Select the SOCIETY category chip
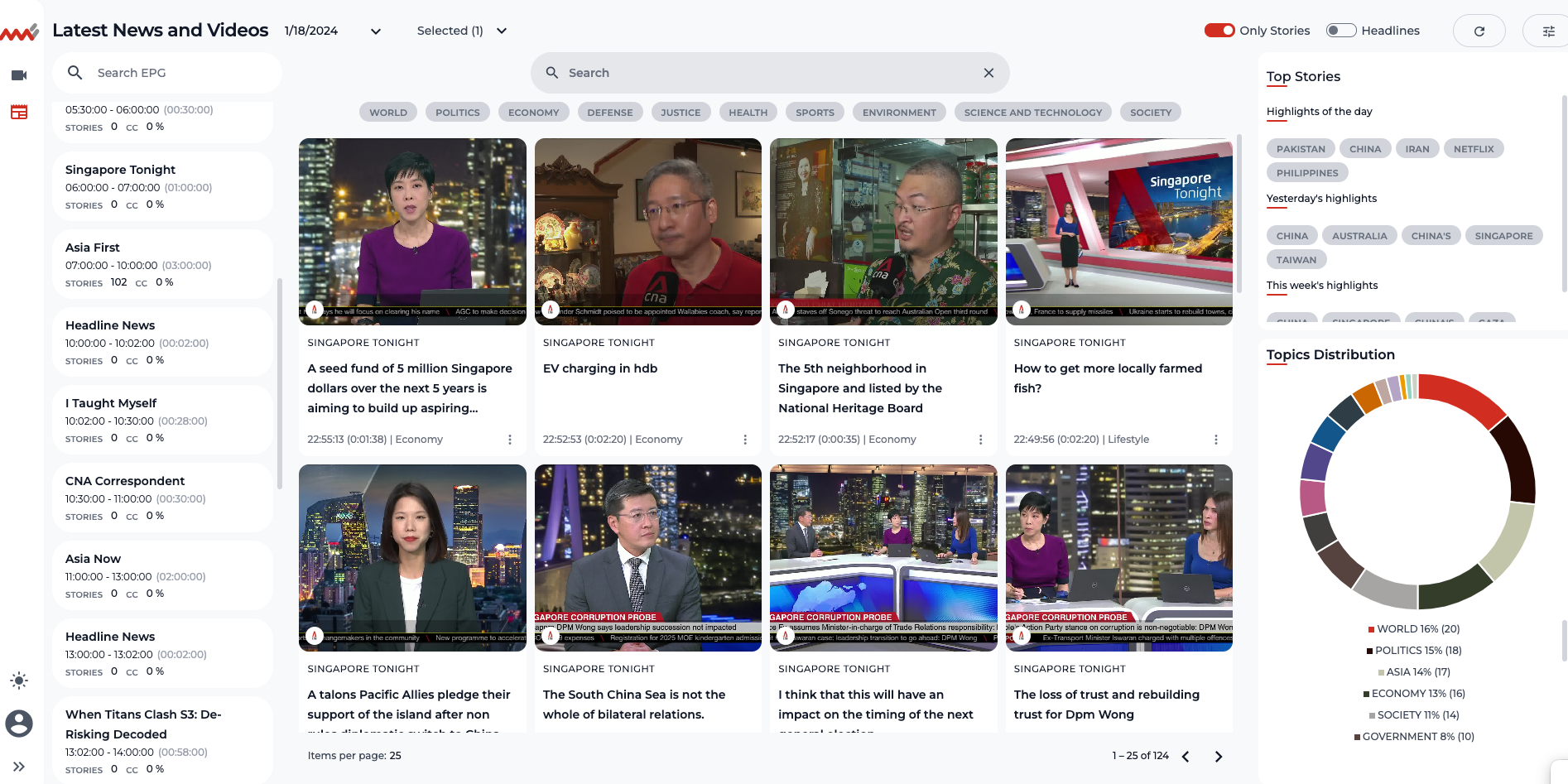The width and height of the screenshot is (1568, 784). coord(1151,113)
